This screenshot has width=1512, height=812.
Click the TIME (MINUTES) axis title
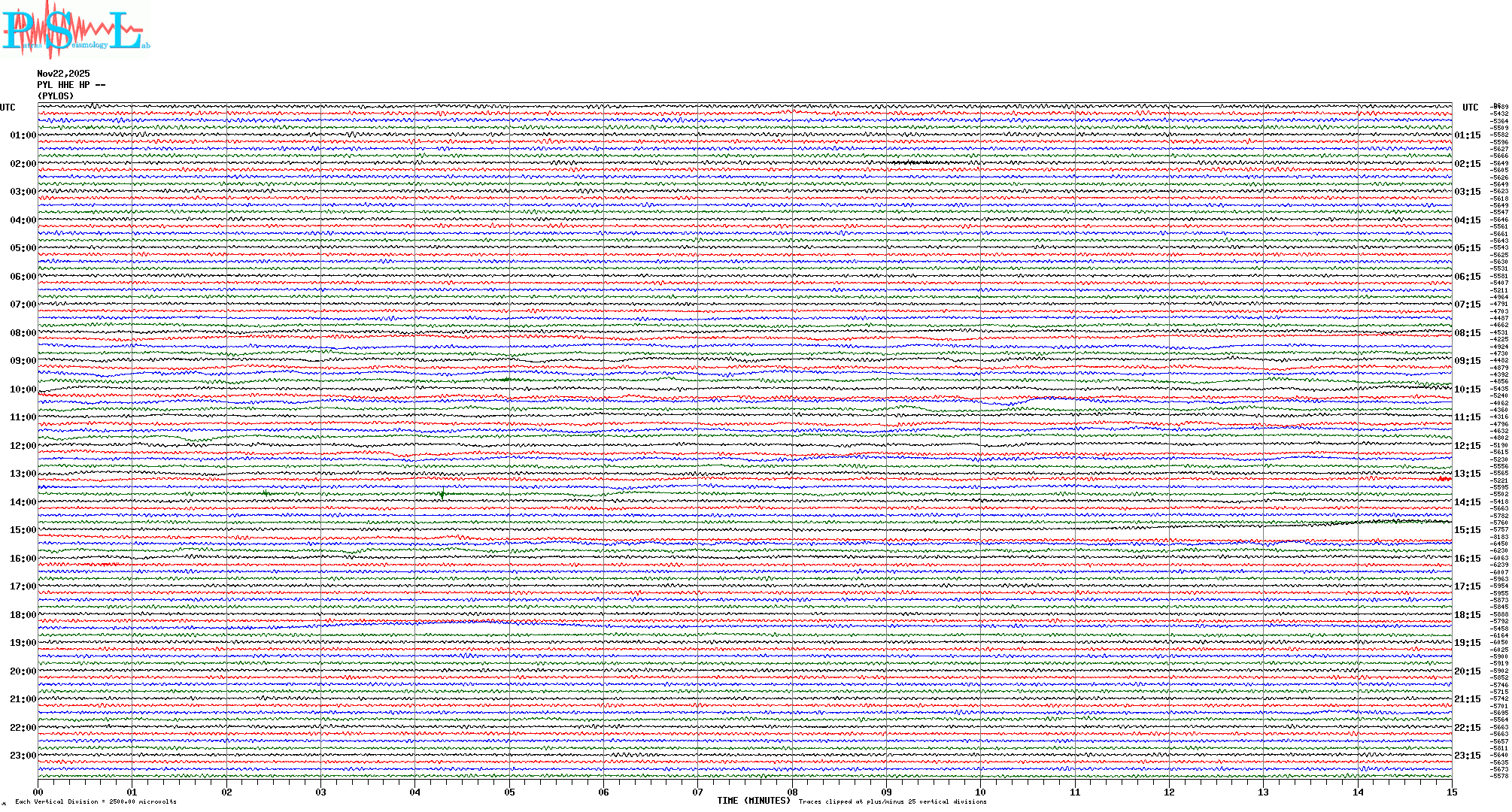(754, 801)
